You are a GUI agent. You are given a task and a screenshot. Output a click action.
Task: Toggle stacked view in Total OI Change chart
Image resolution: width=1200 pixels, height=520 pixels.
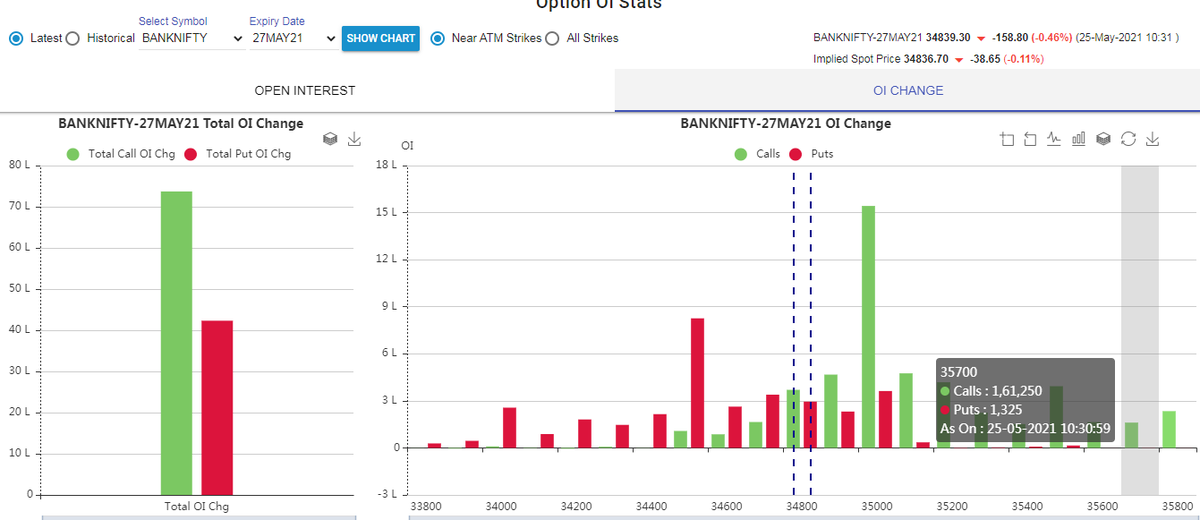click(x=330, y=140)
